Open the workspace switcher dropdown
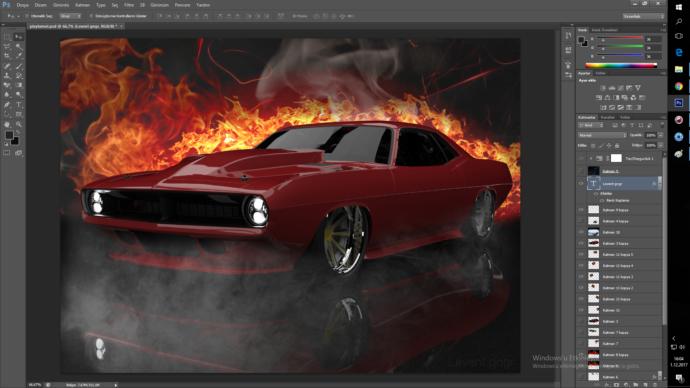This screenshot has width=690, height=388. [643, 16]
